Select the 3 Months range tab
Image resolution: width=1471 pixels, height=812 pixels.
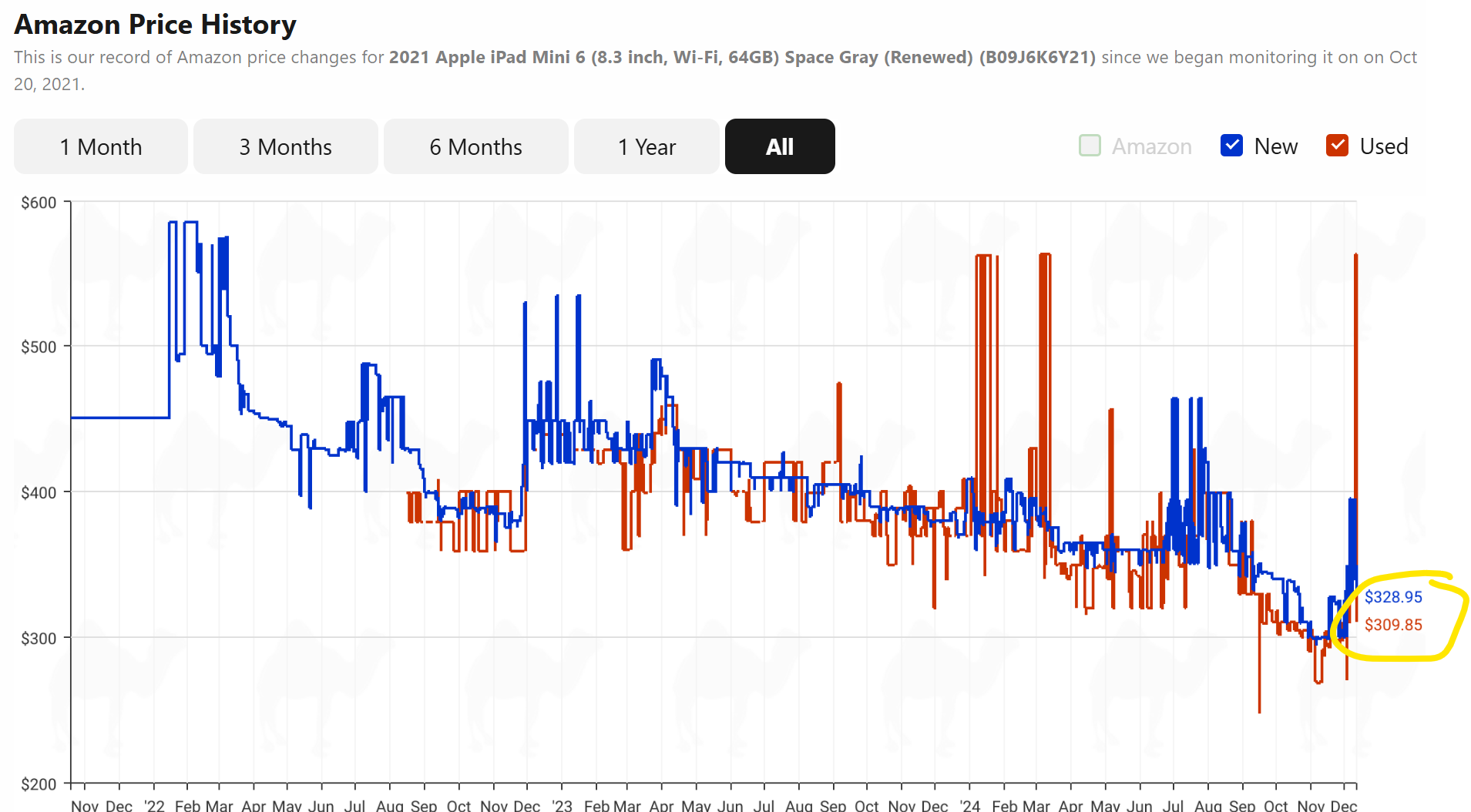[286, 146]
